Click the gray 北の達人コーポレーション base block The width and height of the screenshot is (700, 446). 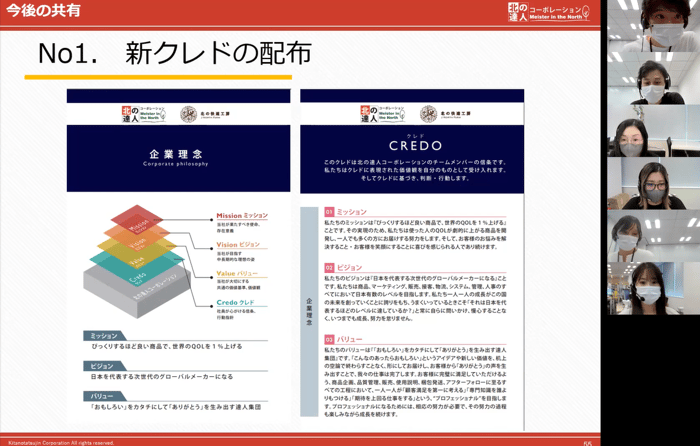[x=138, y=294]
